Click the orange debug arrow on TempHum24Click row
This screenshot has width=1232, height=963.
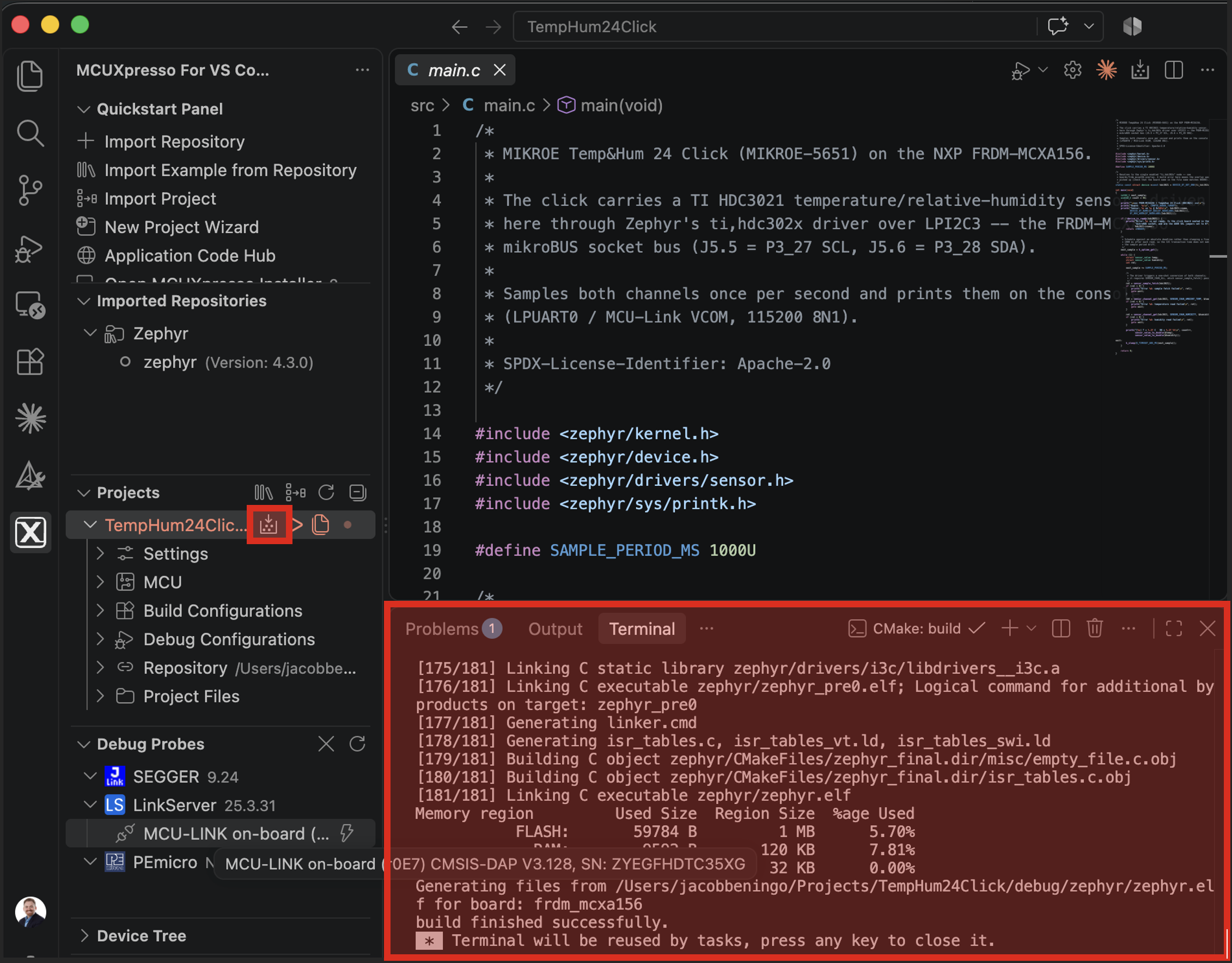pos(297,525)
